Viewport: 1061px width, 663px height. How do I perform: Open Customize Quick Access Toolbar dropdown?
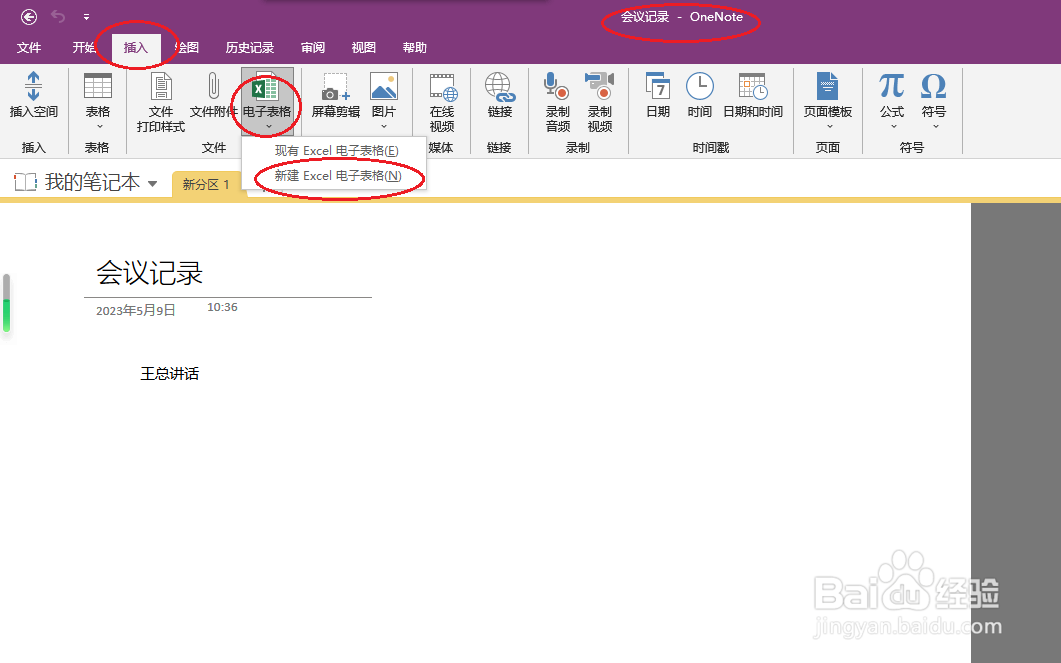(x=87, y=17)
